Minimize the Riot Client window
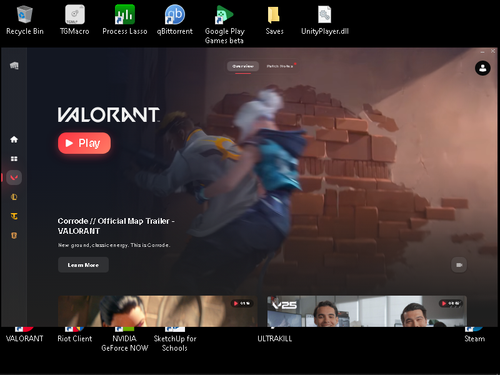This screenshot has height=375, width=500. tap(482, 51)
